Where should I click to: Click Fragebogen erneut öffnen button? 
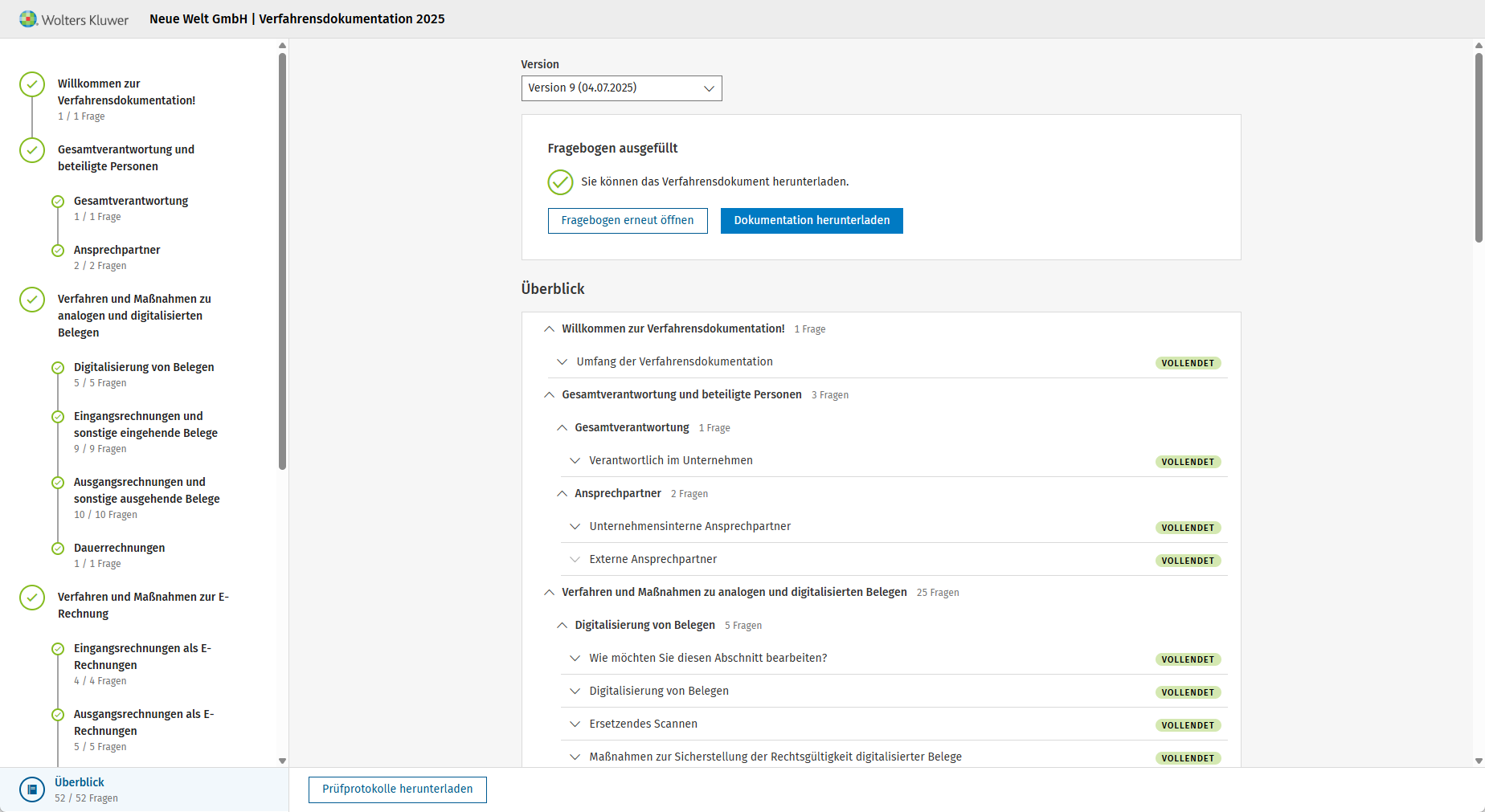coord(628,221)
